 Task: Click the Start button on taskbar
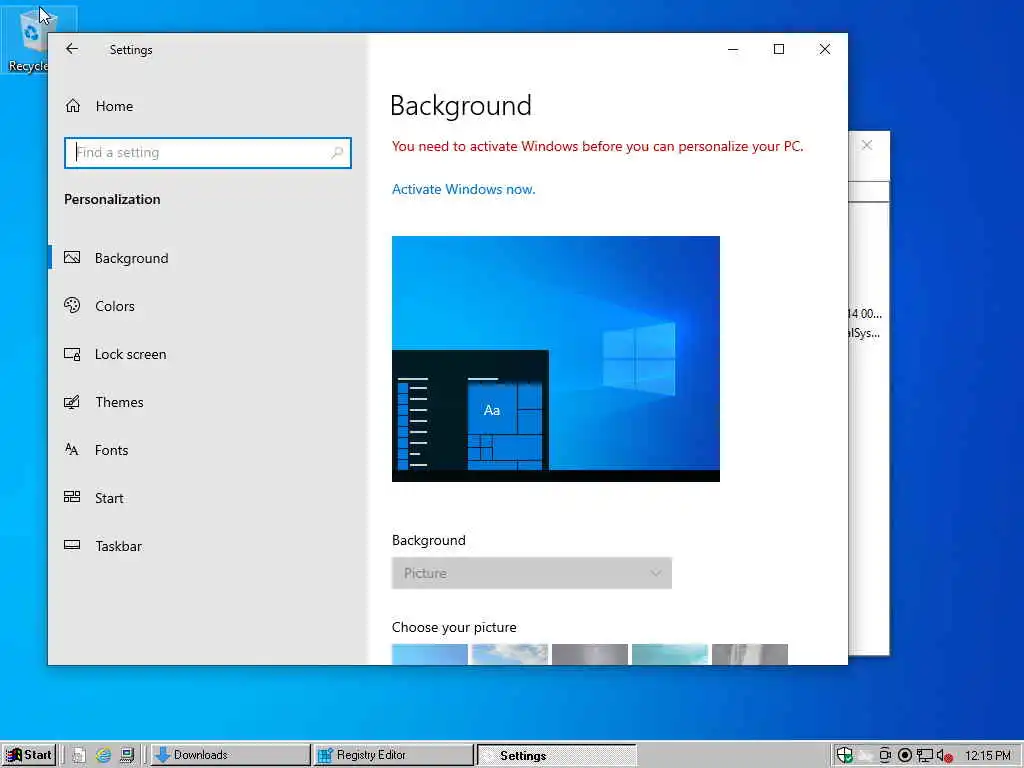tap(29, 755)
